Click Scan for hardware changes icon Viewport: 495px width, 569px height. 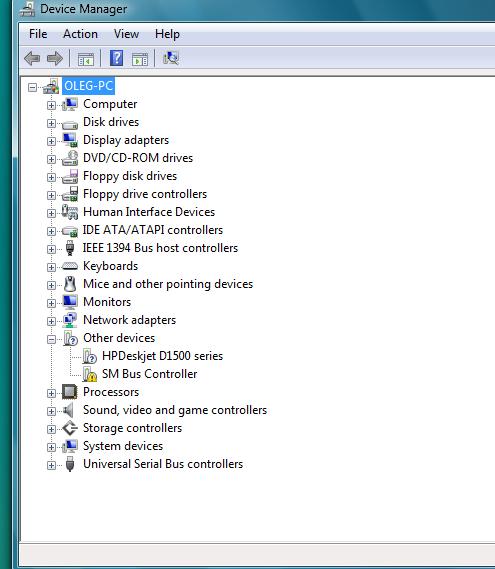pos(171,58)
